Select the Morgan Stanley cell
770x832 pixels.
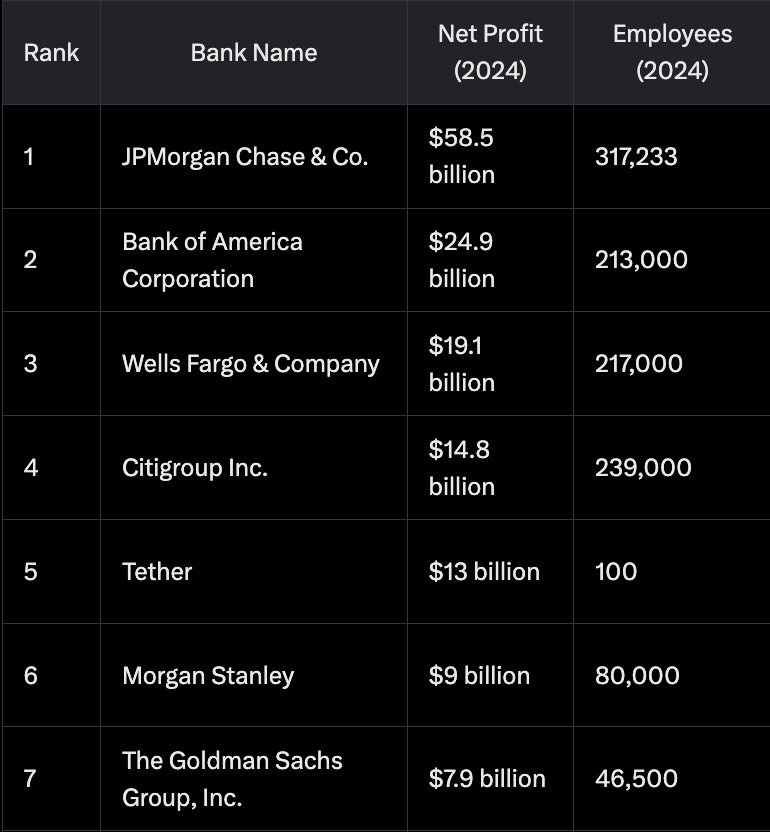click(x=208, y=676)
